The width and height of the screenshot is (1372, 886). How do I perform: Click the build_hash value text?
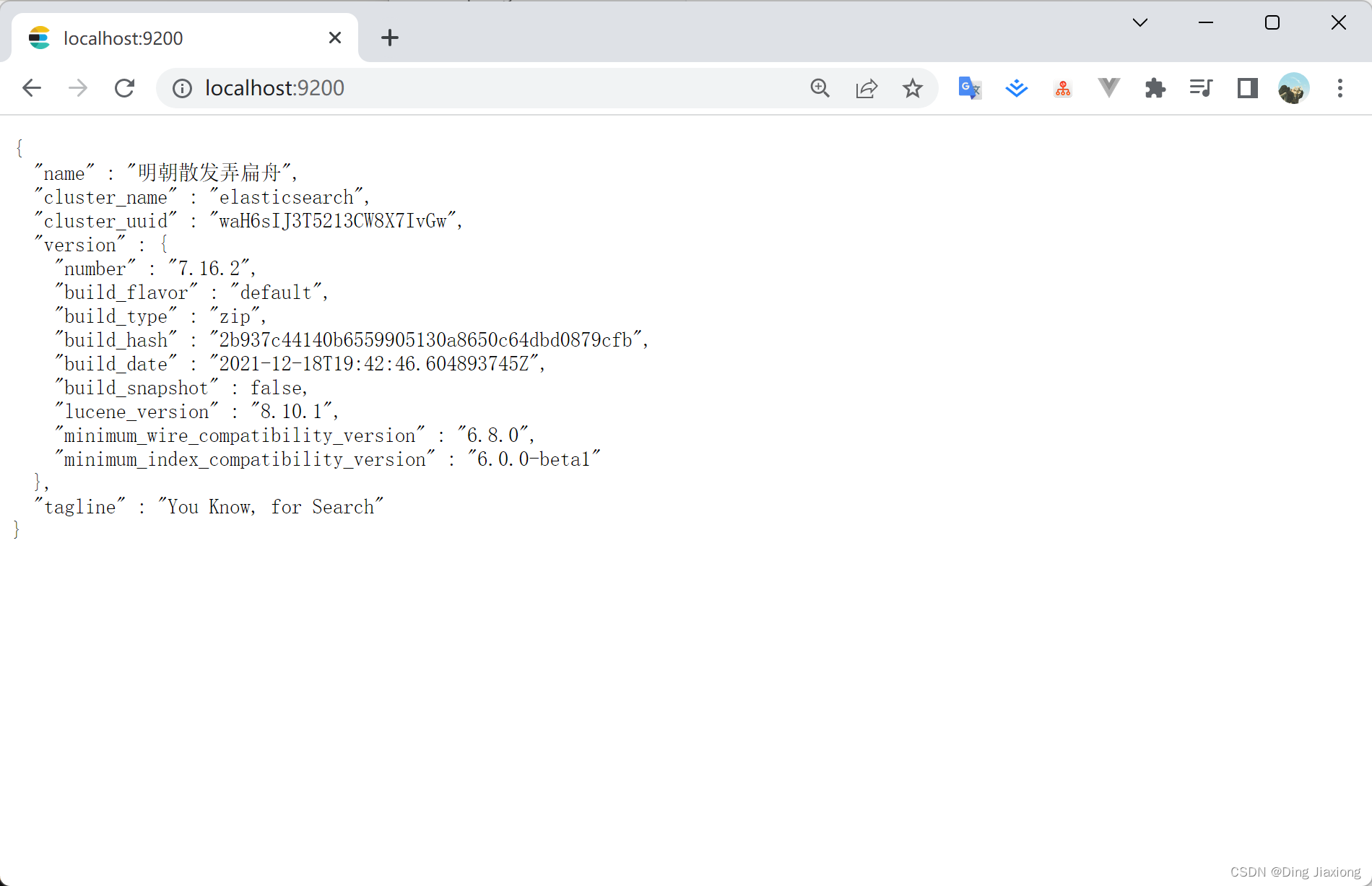click(426, 340)
